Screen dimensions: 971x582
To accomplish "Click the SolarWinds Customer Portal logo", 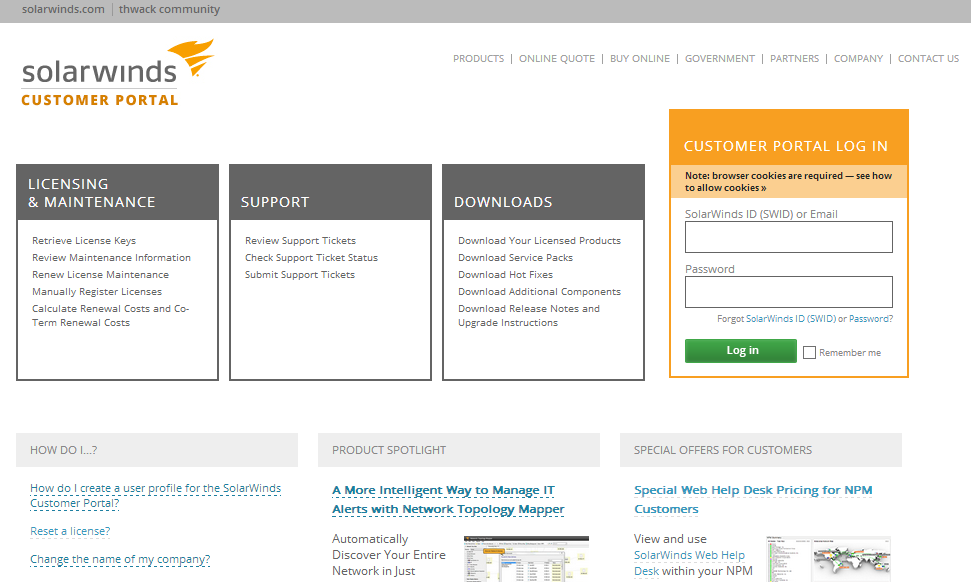I will point(118,73).
